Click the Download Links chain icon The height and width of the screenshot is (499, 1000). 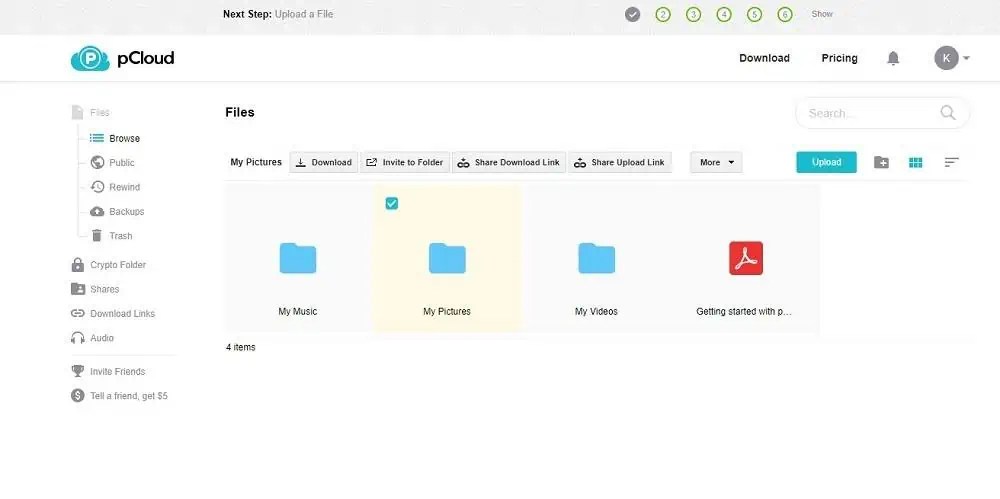click(78, 313)
